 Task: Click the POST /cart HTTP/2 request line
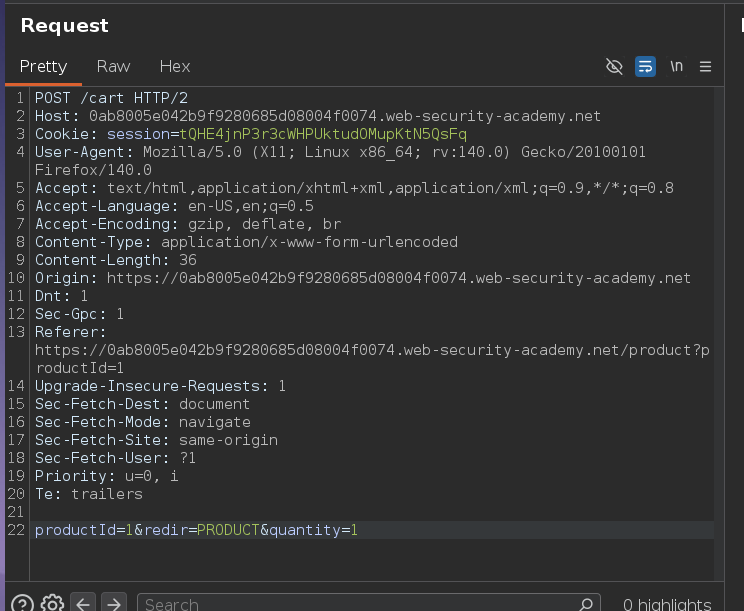112,98
